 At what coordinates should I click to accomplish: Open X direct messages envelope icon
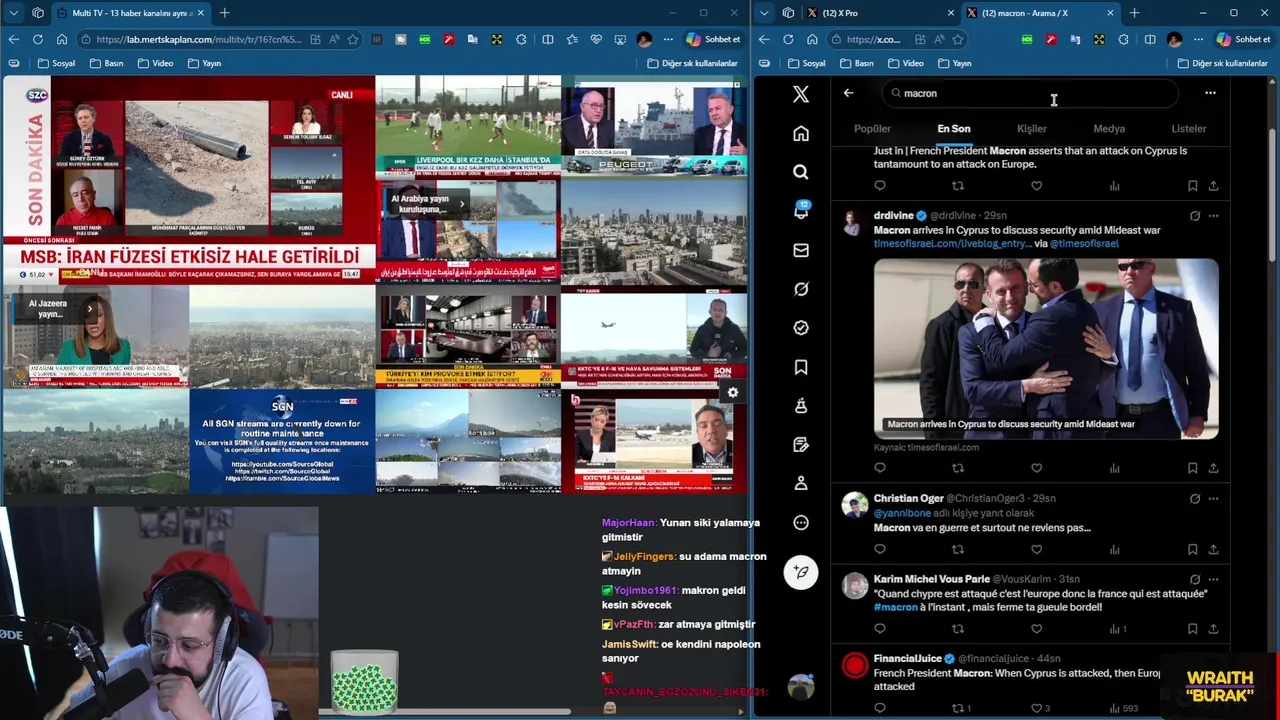[801, 250]
